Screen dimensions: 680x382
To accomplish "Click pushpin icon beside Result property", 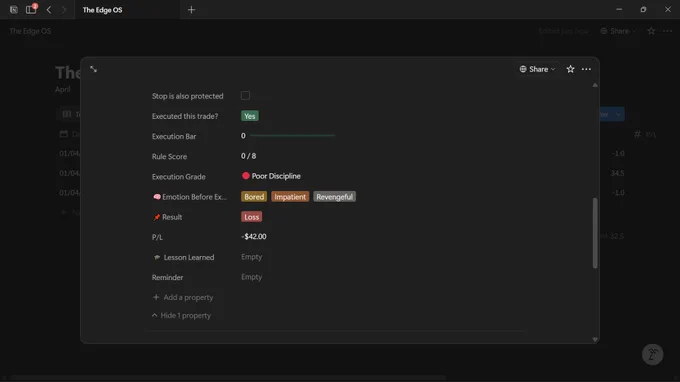I will pyautogui.click(x=157, y=217).
